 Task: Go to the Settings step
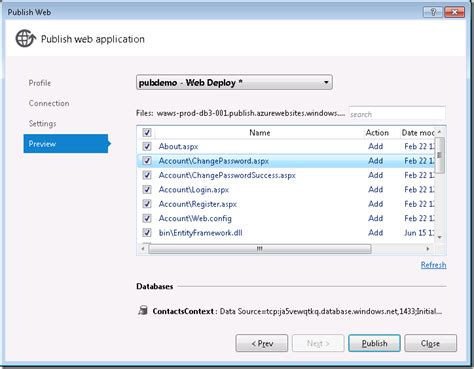click(42, 124)
